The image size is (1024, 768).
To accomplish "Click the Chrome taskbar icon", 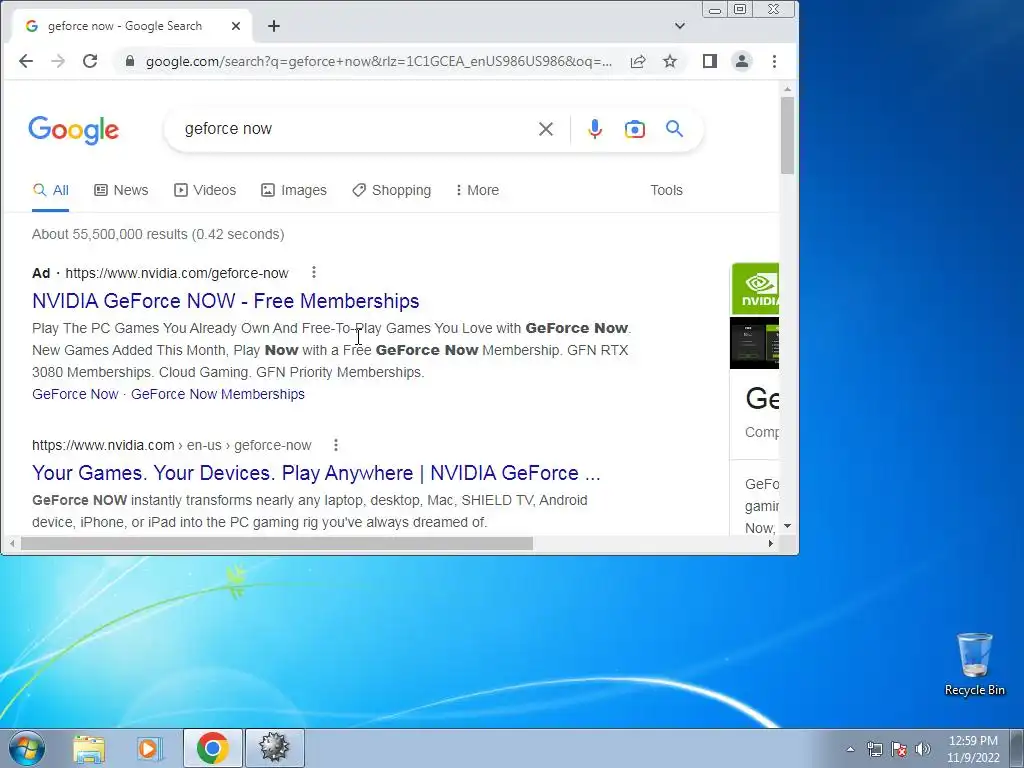I will tap(213, 748).
